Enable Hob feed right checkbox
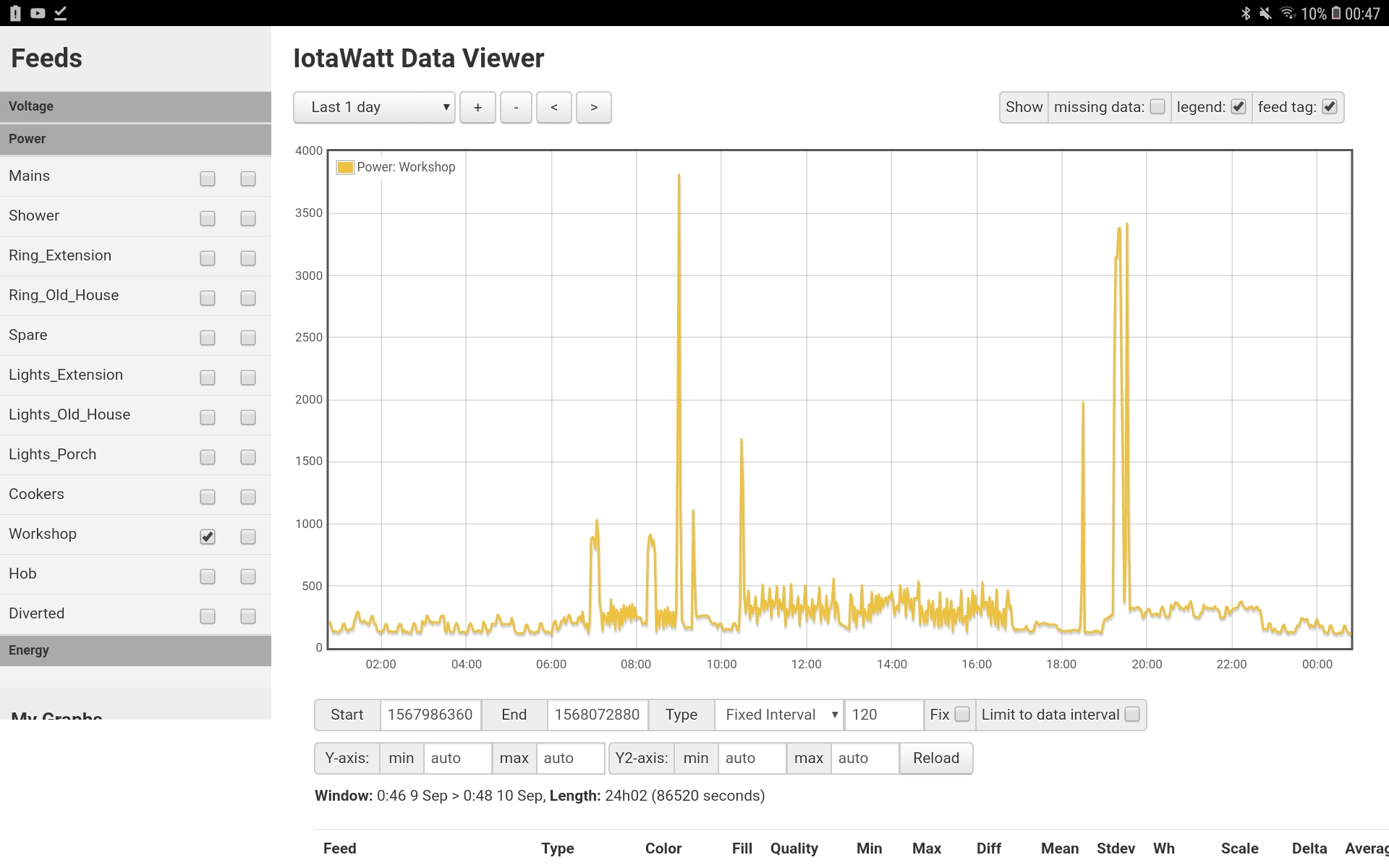This screenshot has width=1389, height=868. point(248,576)
